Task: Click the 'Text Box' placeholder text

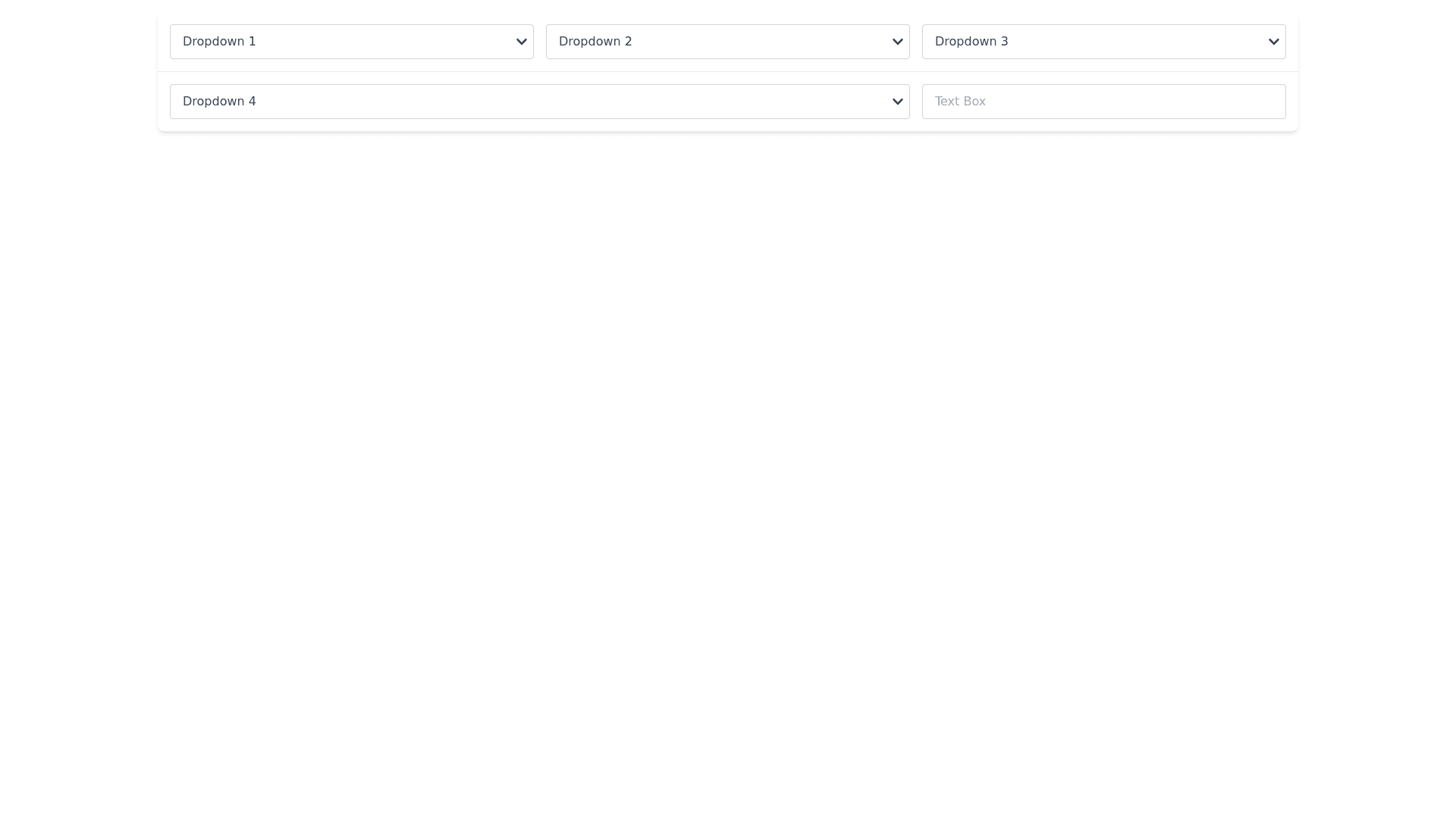Action: [x=960, y=102]
